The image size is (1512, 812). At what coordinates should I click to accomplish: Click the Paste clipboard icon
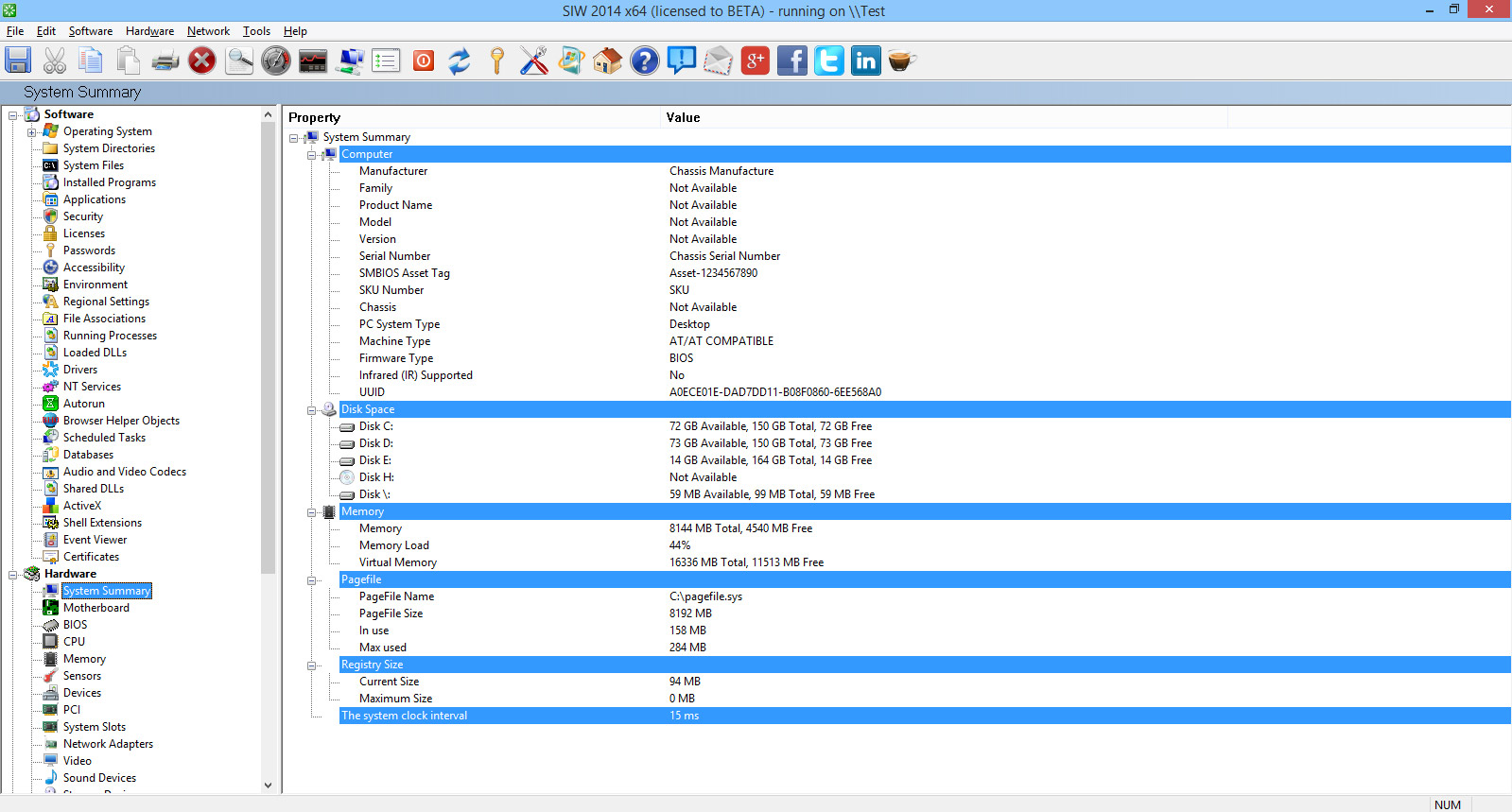(128, 60)
